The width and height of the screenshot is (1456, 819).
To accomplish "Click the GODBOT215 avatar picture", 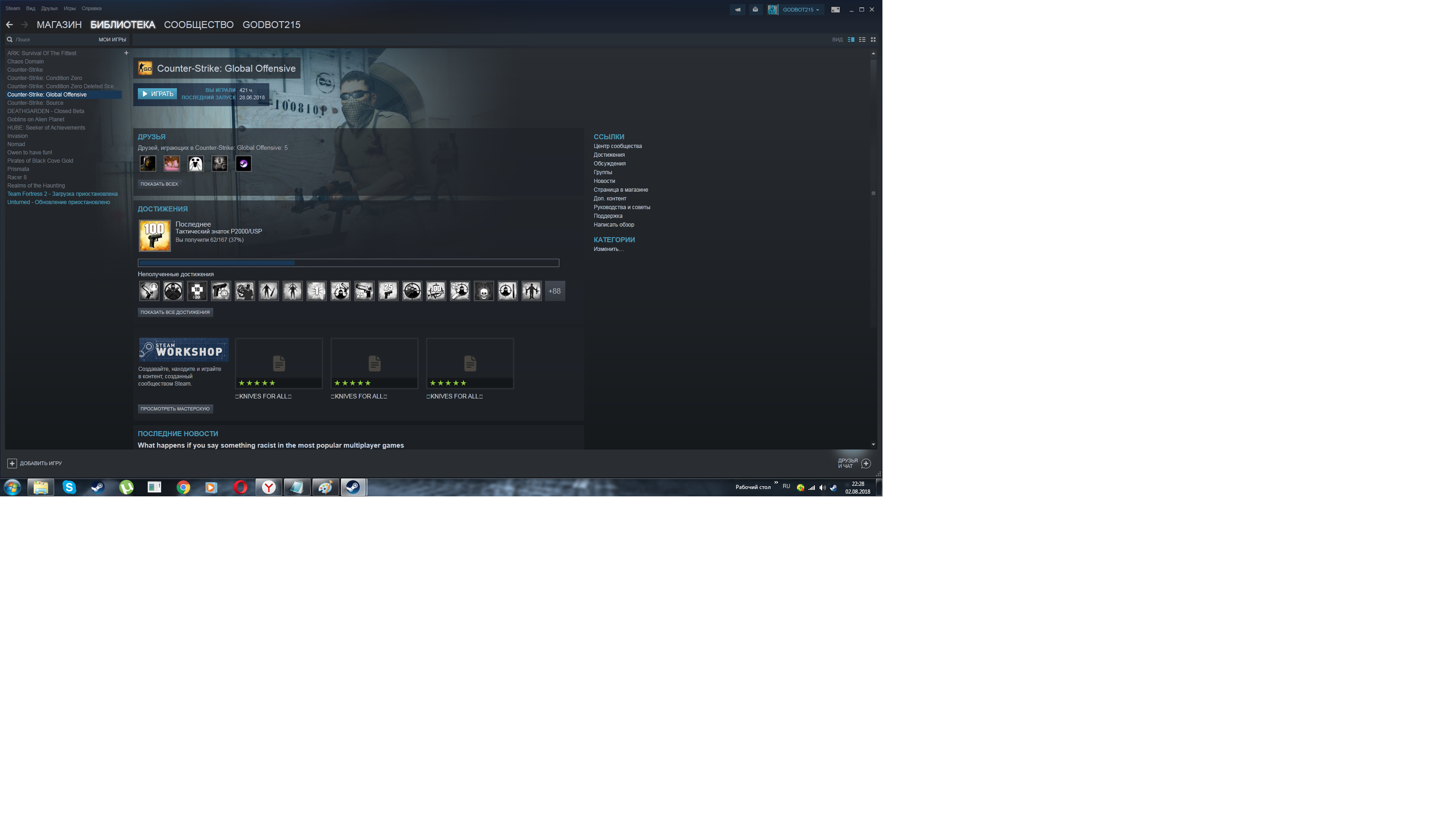I will pyautogui.click(x=773, y=10).
